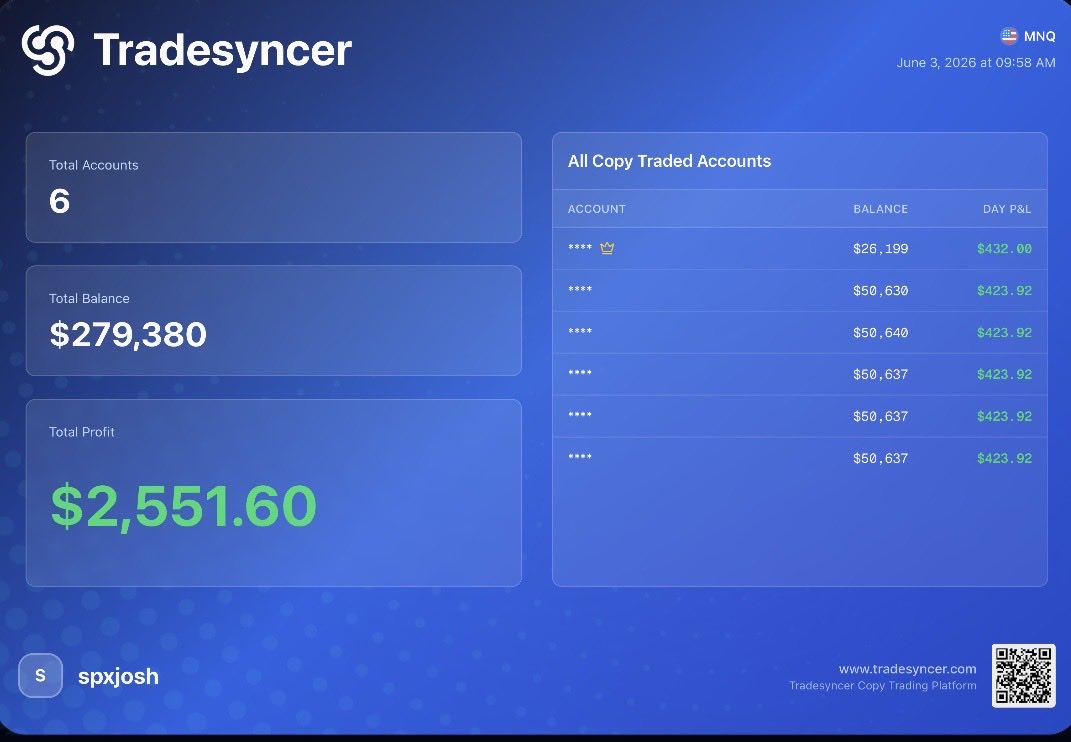Screen dimensions: 1071x742
Task: Click the MNQ symbol label
Action: pyautogui.click(x=1040, y=36)
